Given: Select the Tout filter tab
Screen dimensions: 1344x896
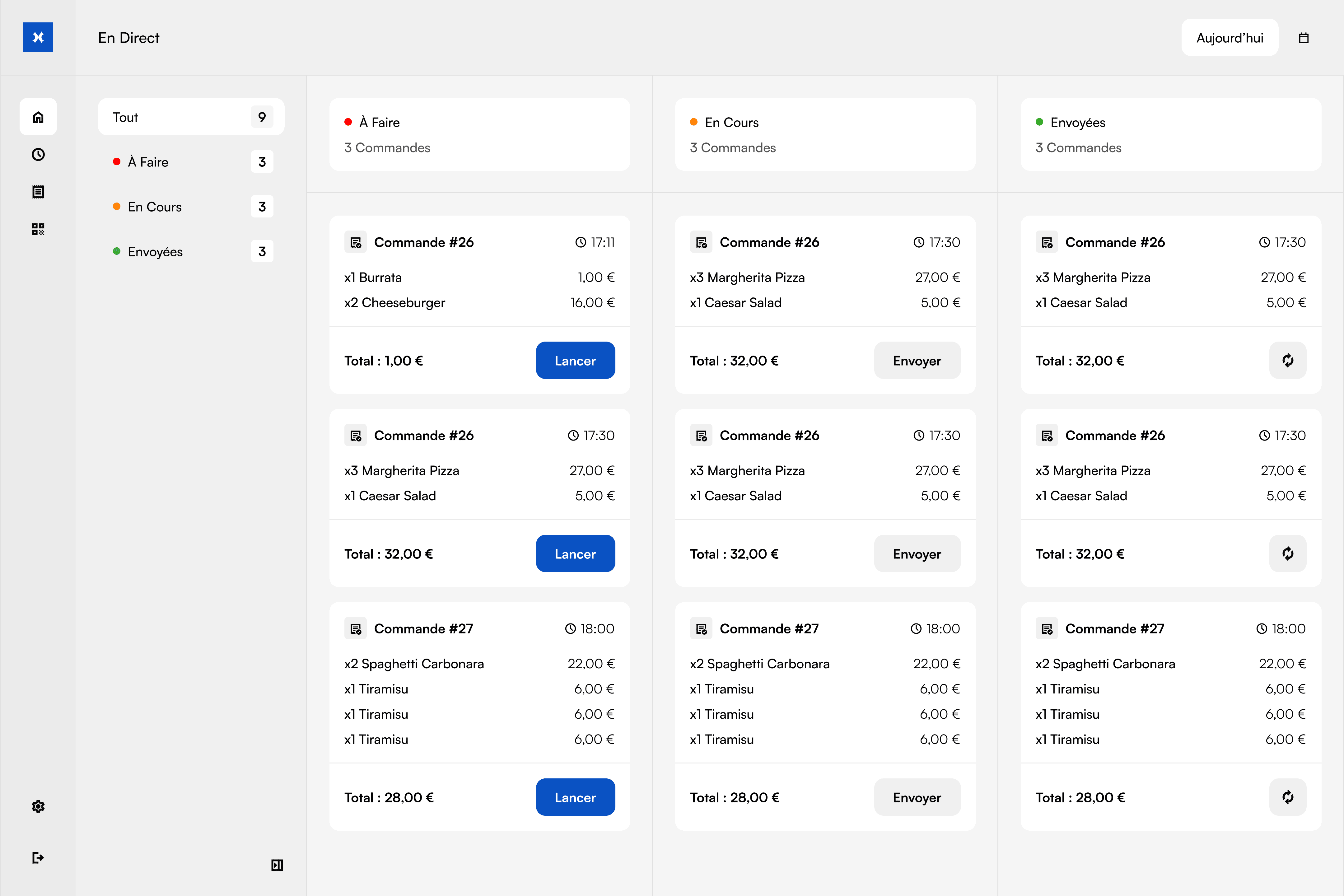Looking at the screenshot, I should [x=191, y=117].
